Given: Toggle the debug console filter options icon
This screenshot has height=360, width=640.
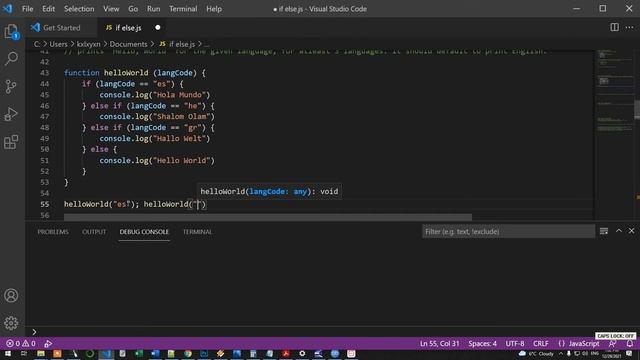Looking at the screenshot, I should 604,231.
